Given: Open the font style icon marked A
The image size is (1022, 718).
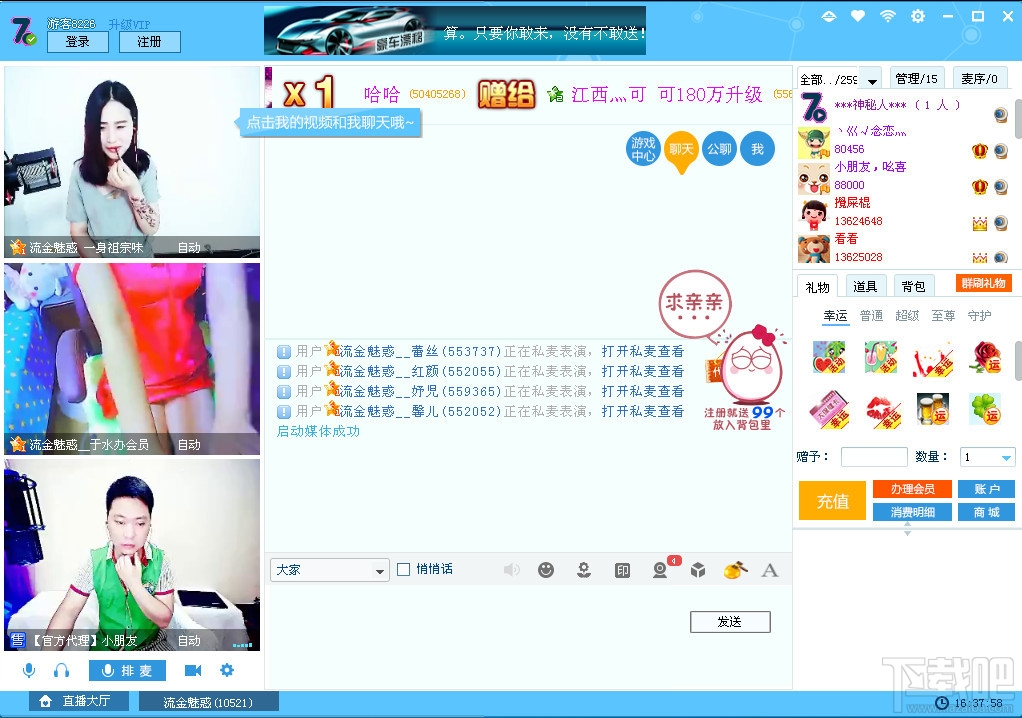Looking at the screenshot, I should 770,569.
